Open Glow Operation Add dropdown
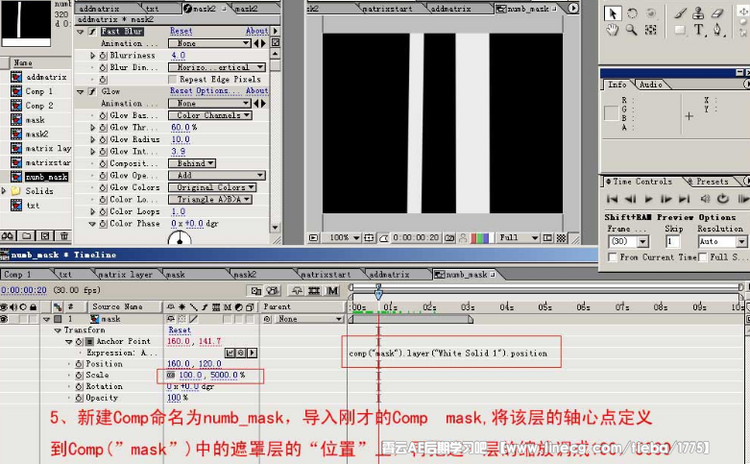The image size is (750, 464). coord(217,176)
